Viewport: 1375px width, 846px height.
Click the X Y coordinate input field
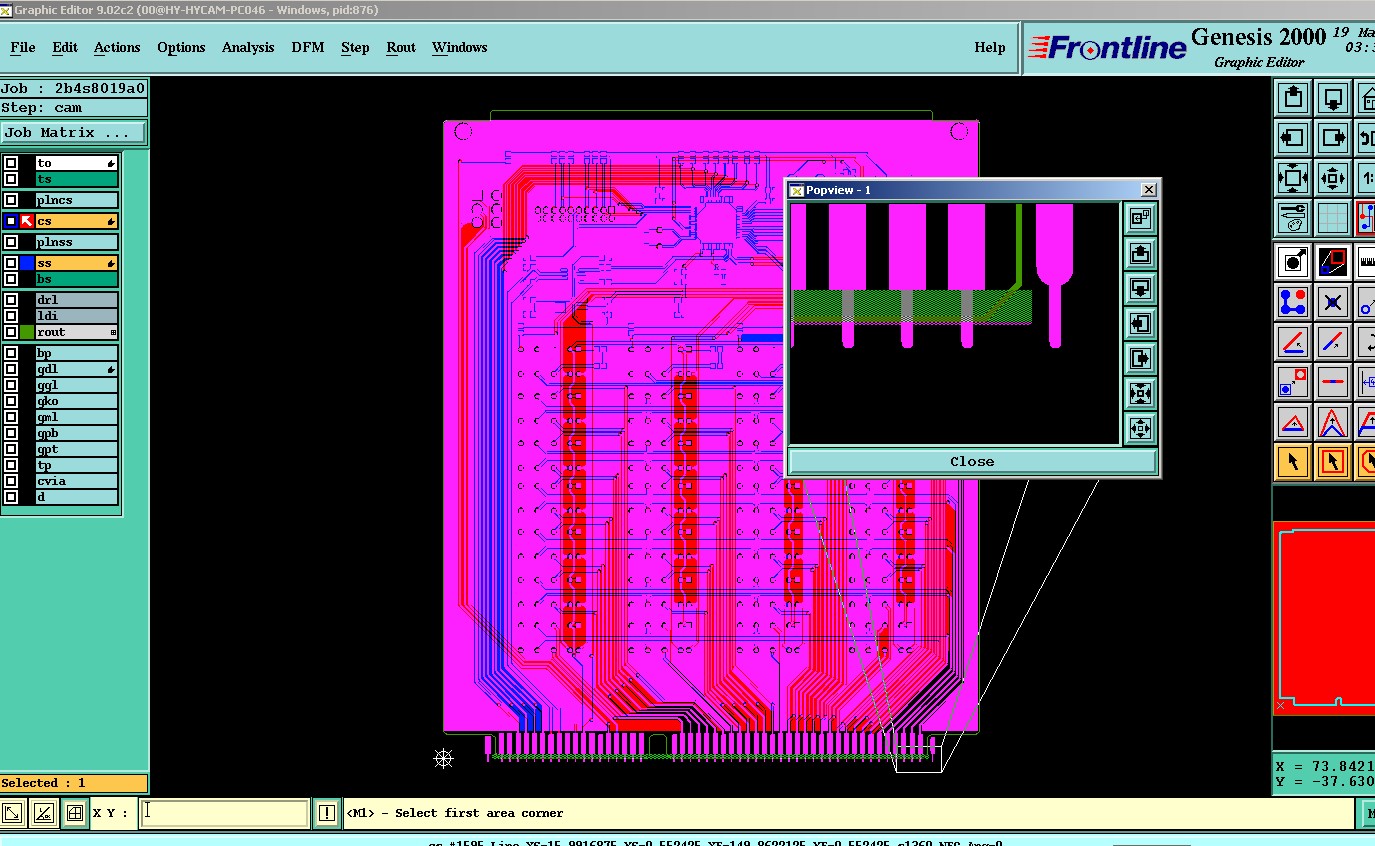(223, 813)
